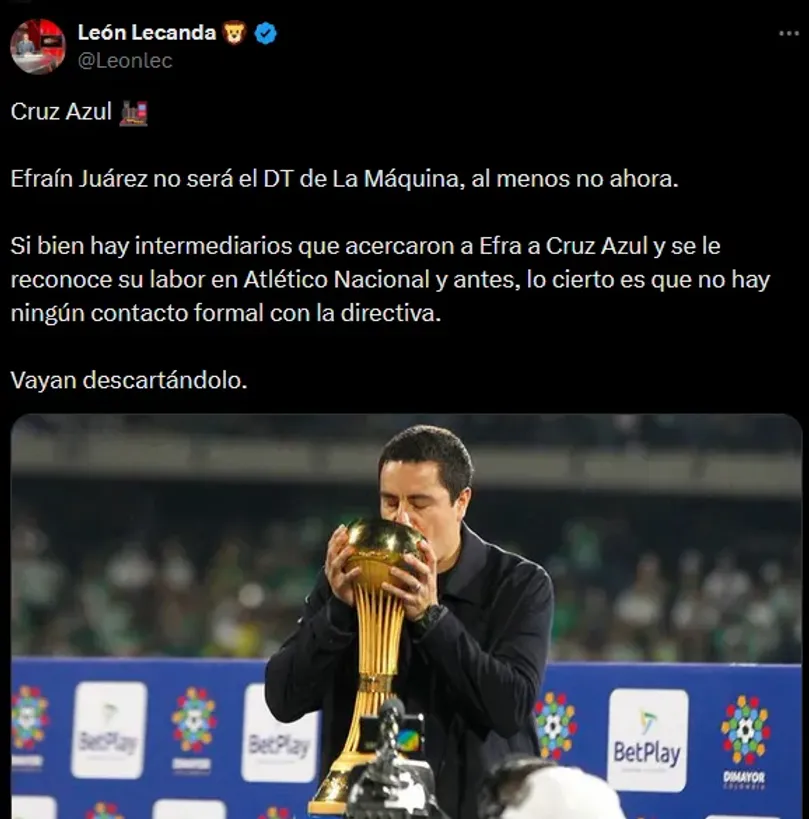Open the @Leonlec handle link
This screenshot has height=819, width=809.
[x=125, y=61]
